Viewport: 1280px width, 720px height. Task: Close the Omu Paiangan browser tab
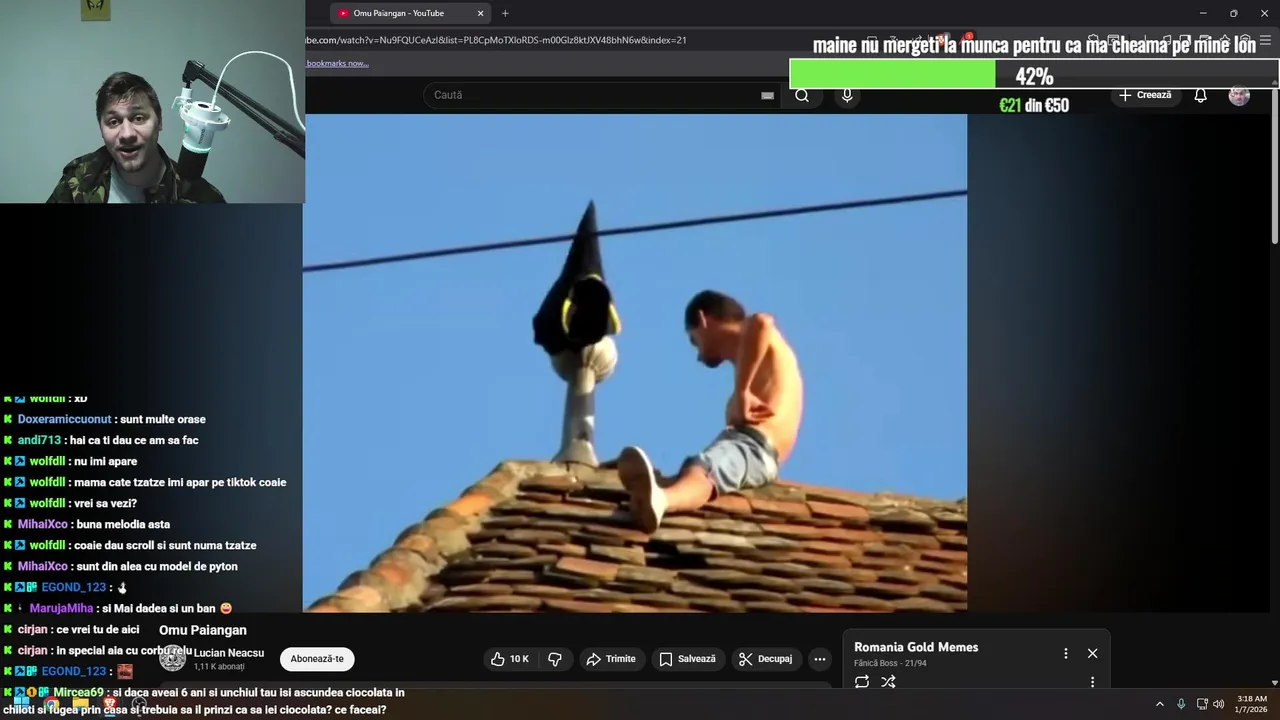[x=480, y=13]
